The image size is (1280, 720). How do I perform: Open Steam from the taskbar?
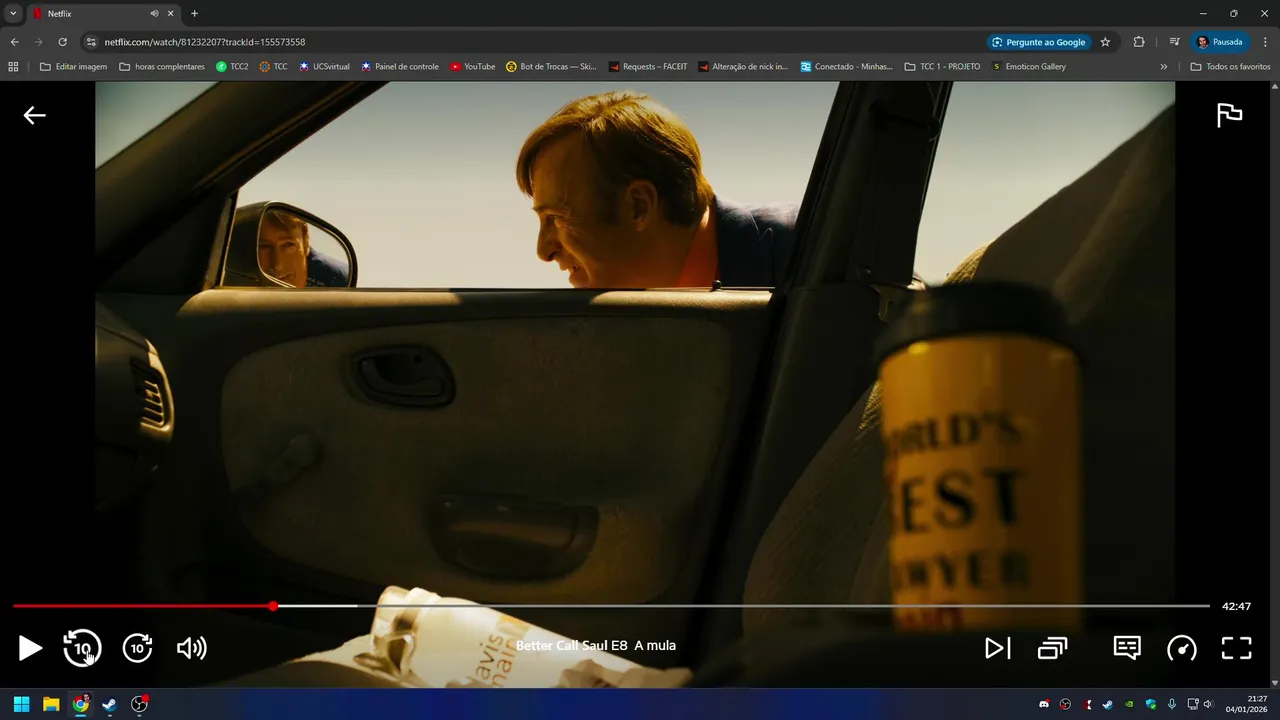[x=109, y=704]
